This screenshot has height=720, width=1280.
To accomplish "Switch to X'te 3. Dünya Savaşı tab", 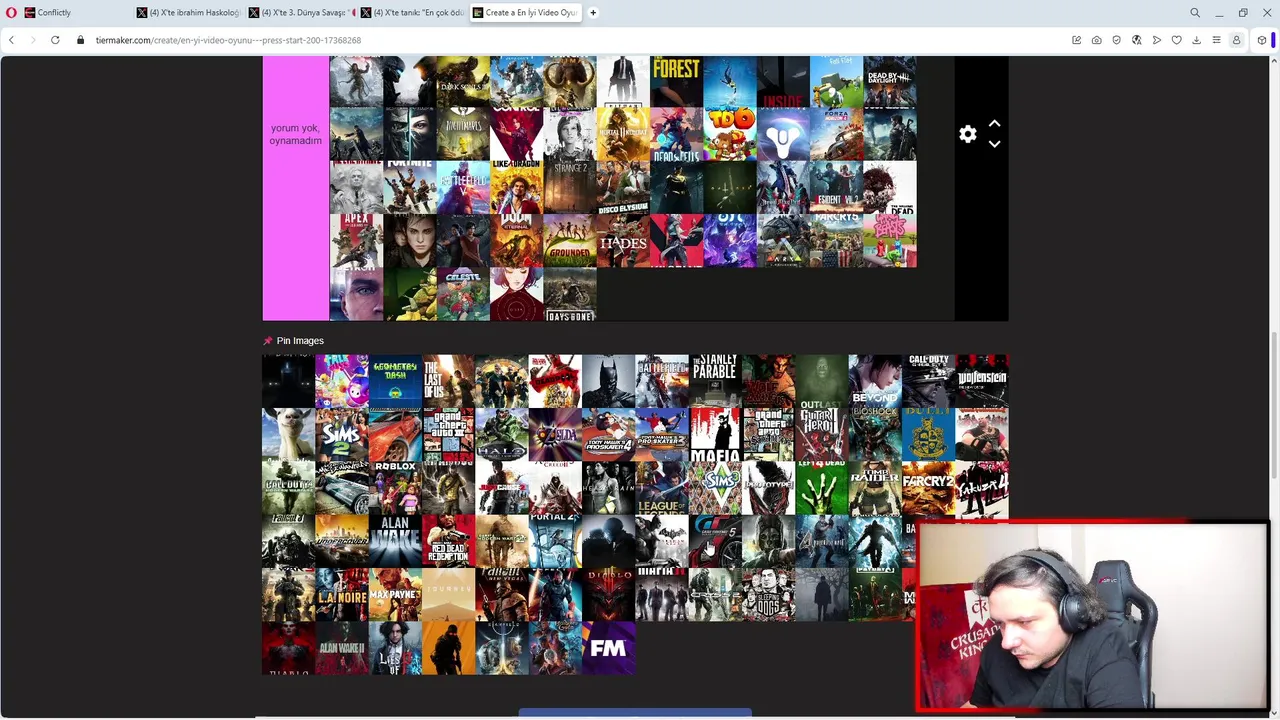I will (300, 13).
